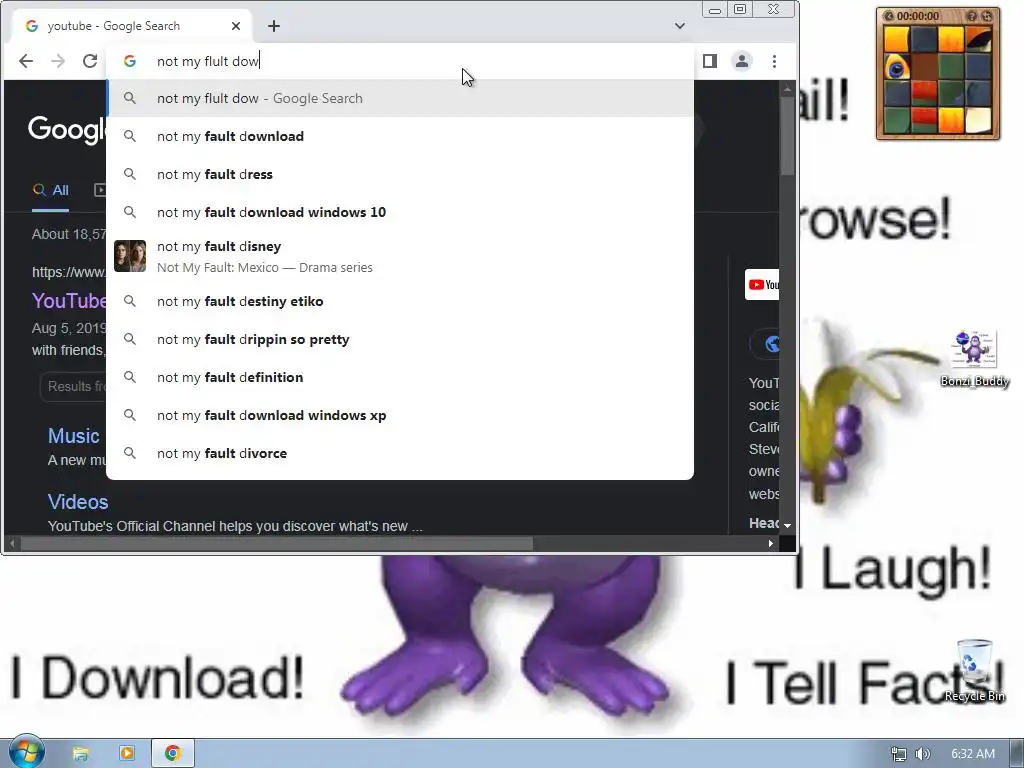Image resolution: width=1024 pixels, height=768 pixels.
Task: Open the Windows Start menu
Action: point(26,752)
